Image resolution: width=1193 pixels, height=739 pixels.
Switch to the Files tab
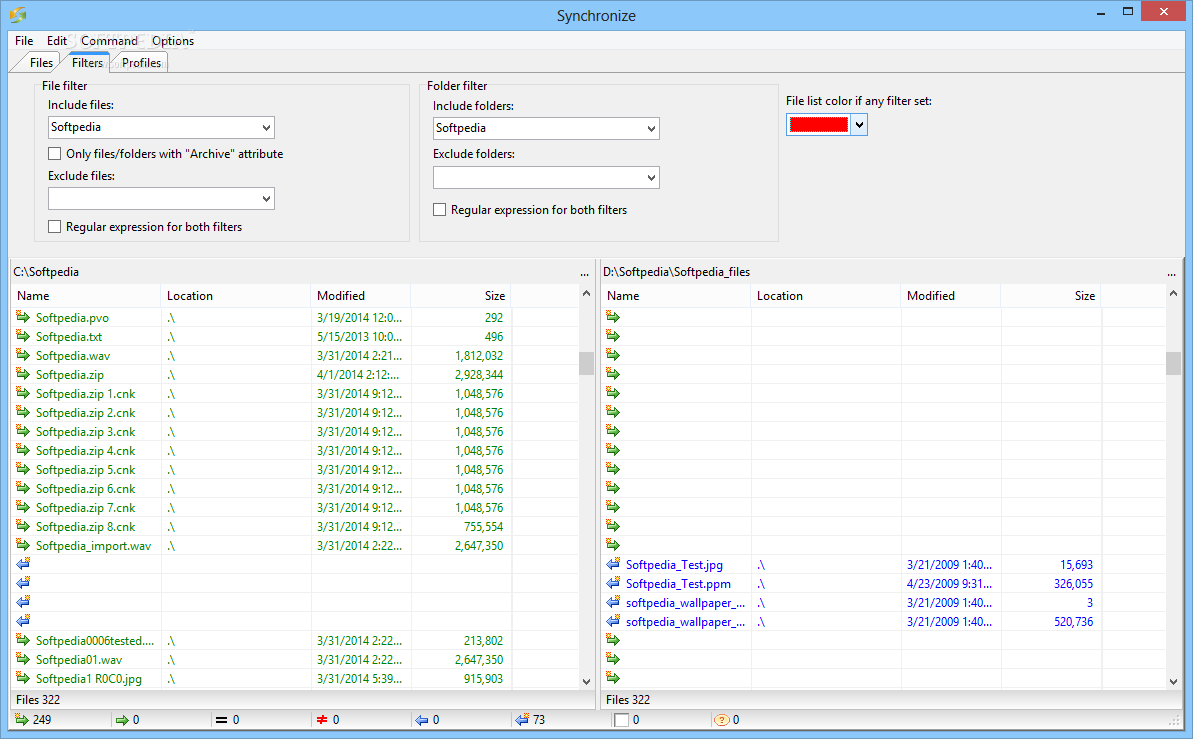tap(41, 62)
